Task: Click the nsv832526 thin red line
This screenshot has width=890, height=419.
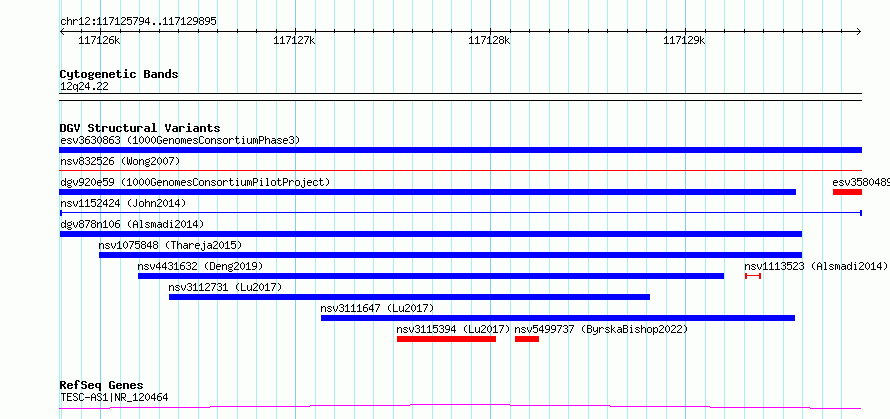Action: click(x=460, y=170)
